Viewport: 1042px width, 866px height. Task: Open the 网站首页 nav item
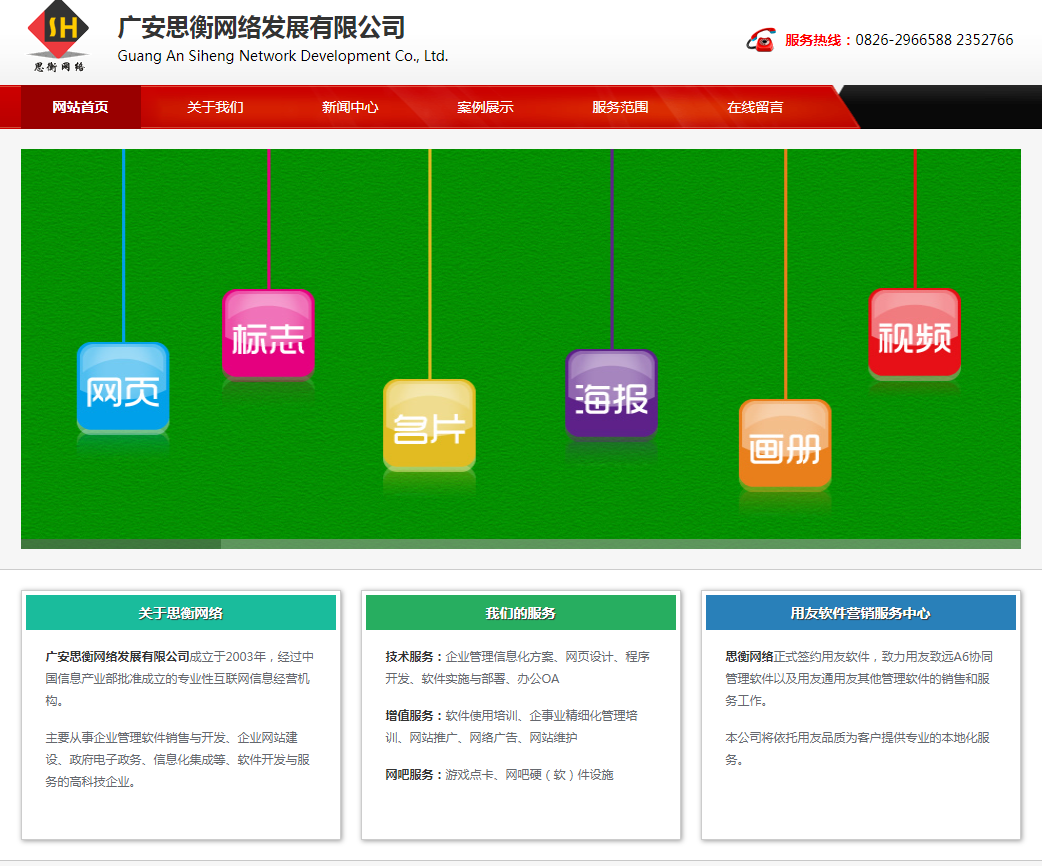(80, 107)
